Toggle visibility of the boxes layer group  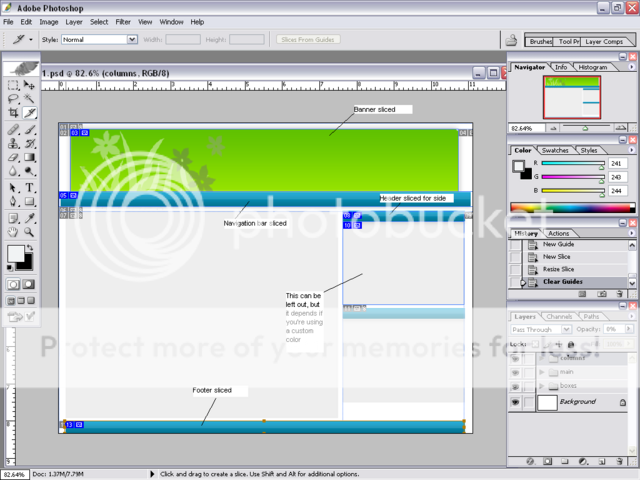click(516, 385)
